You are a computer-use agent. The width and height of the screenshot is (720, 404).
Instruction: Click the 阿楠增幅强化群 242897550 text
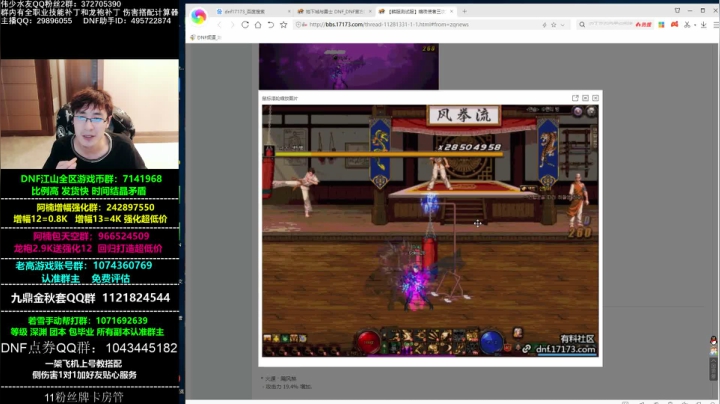96,208
